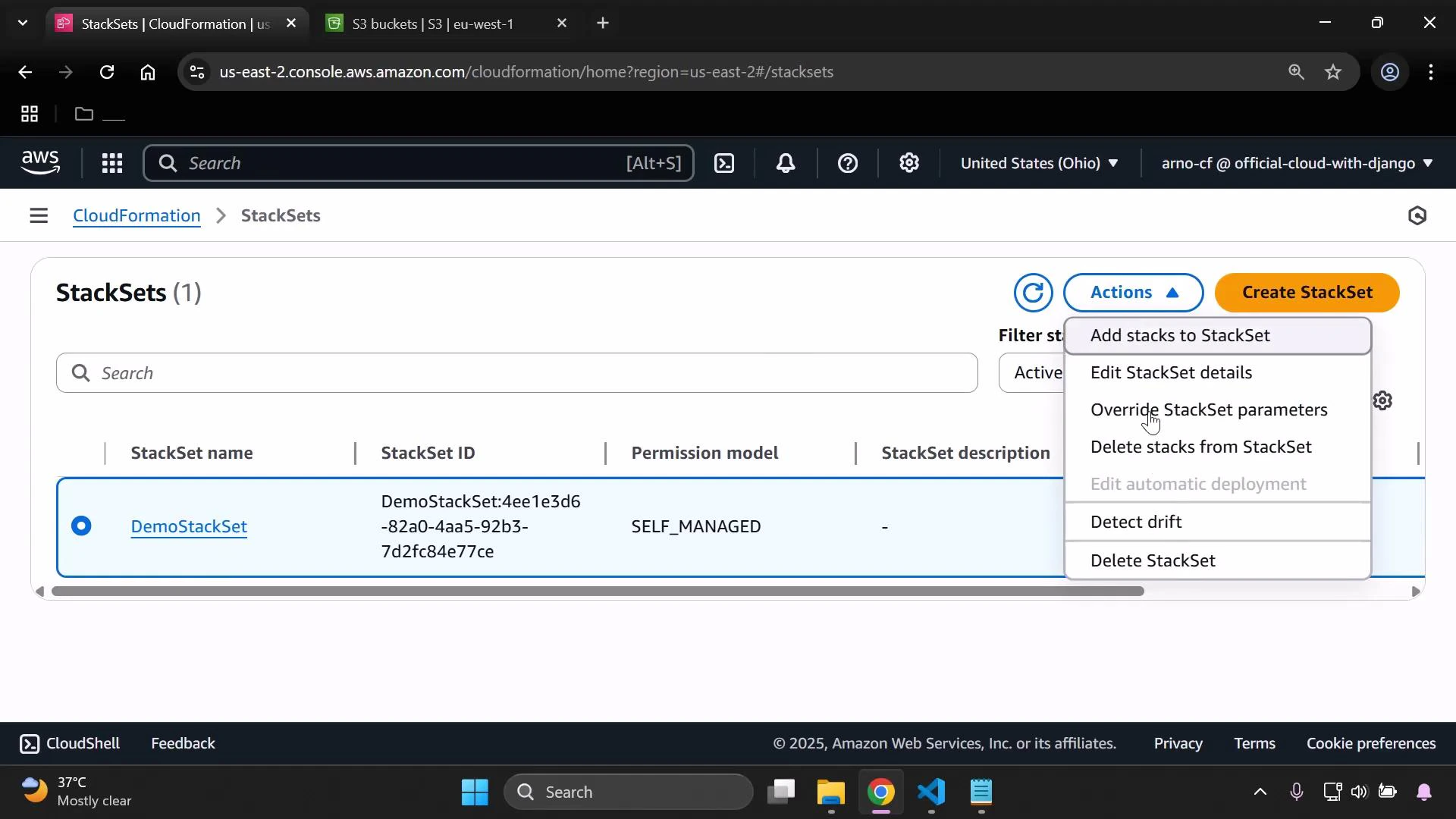Open account settings via the gear icon
The image size is (1456, 819).
(x=909, y=163)
